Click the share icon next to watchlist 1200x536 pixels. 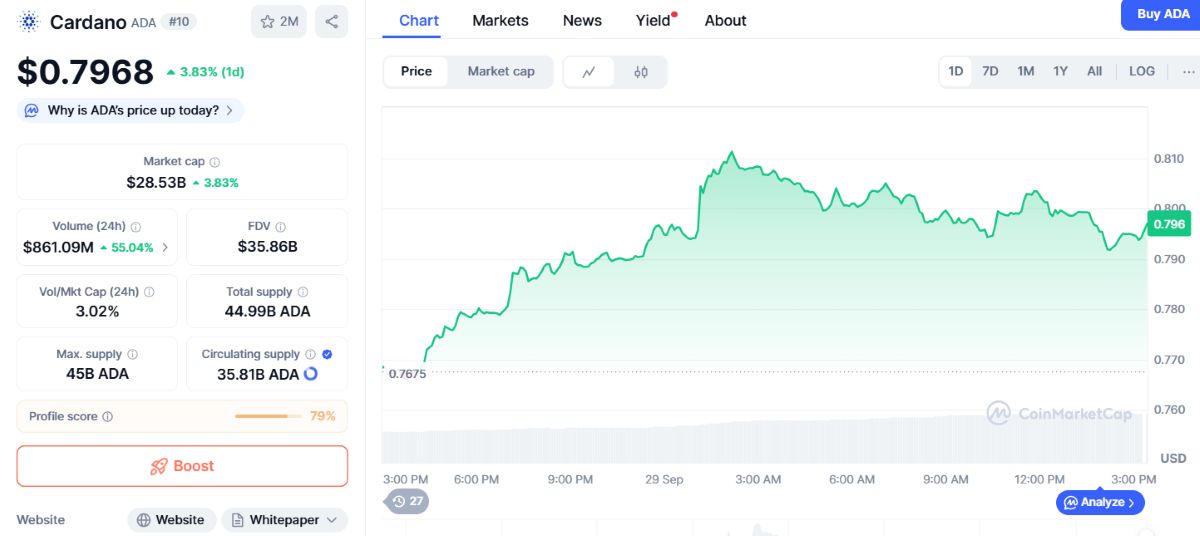coord(331,21)
